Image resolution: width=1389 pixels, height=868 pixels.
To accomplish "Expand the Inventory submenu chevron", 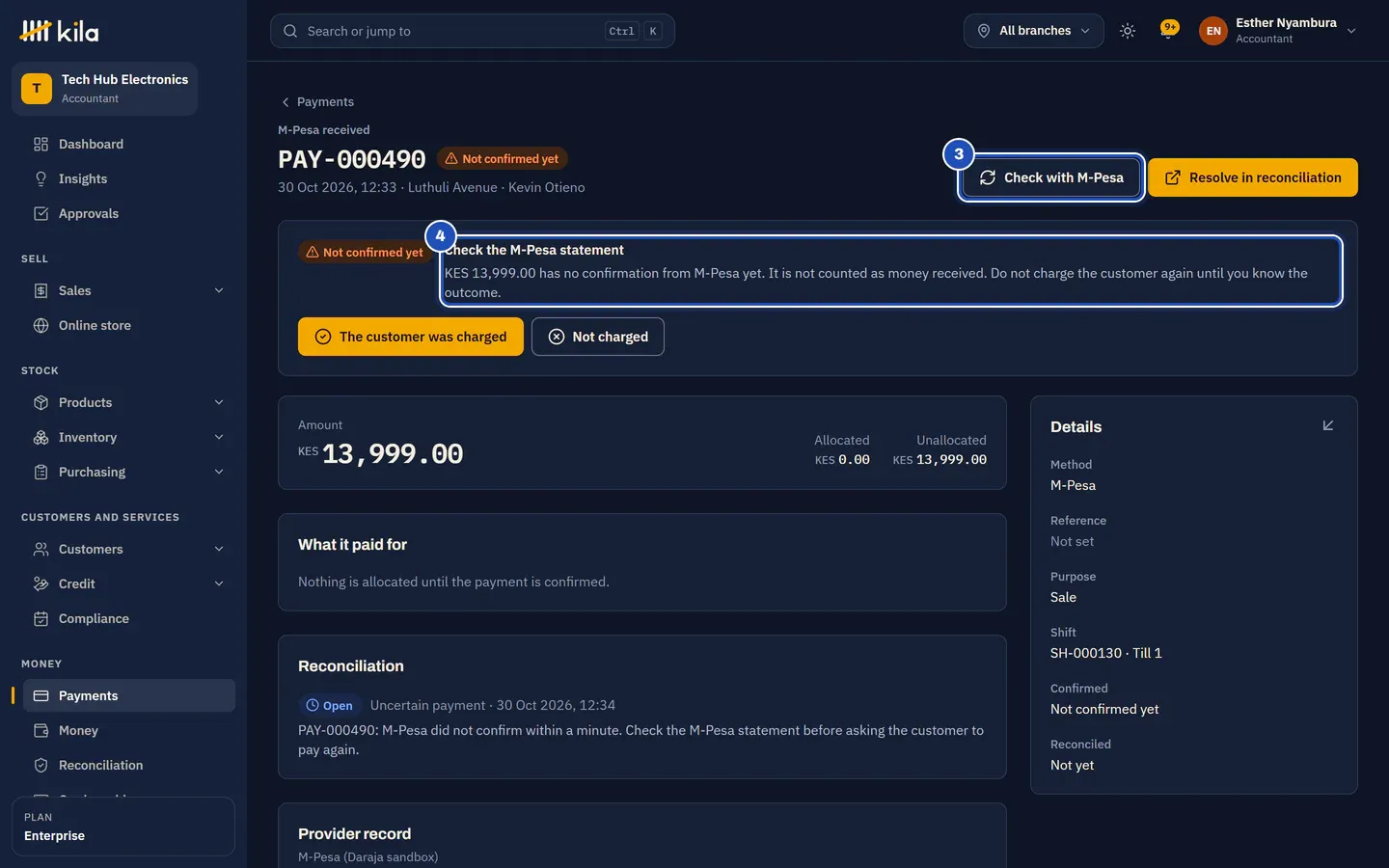I will tap(219, 437).
